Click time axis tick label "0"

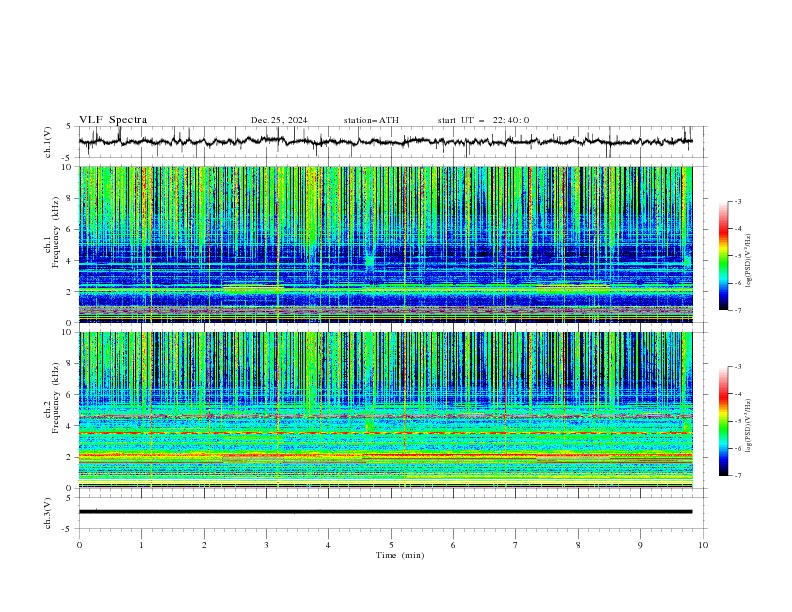79,545
